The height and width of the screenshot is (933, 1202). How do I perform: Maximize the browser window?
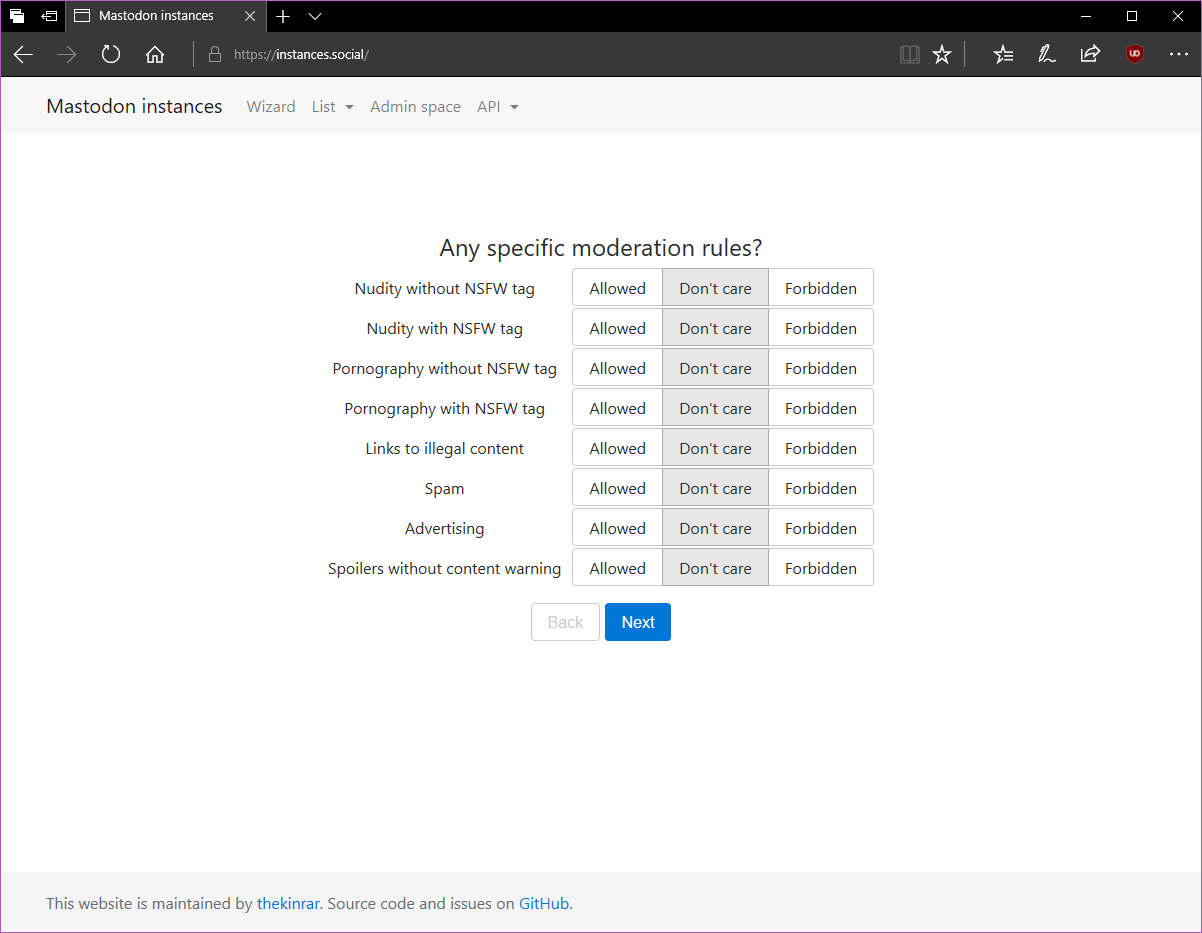coord(1132,16)
